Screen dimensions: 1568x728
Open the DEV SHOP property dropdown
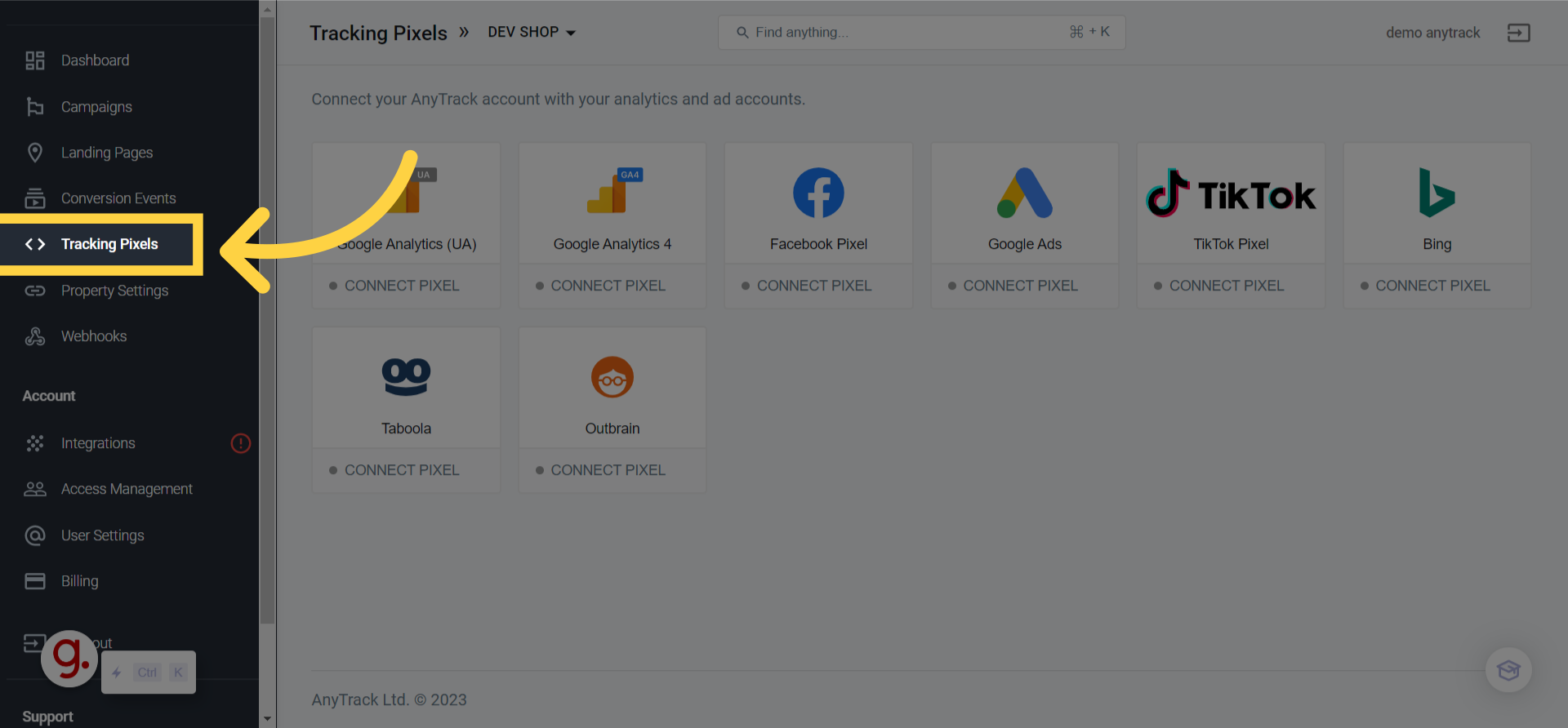(x=532, y=33)
